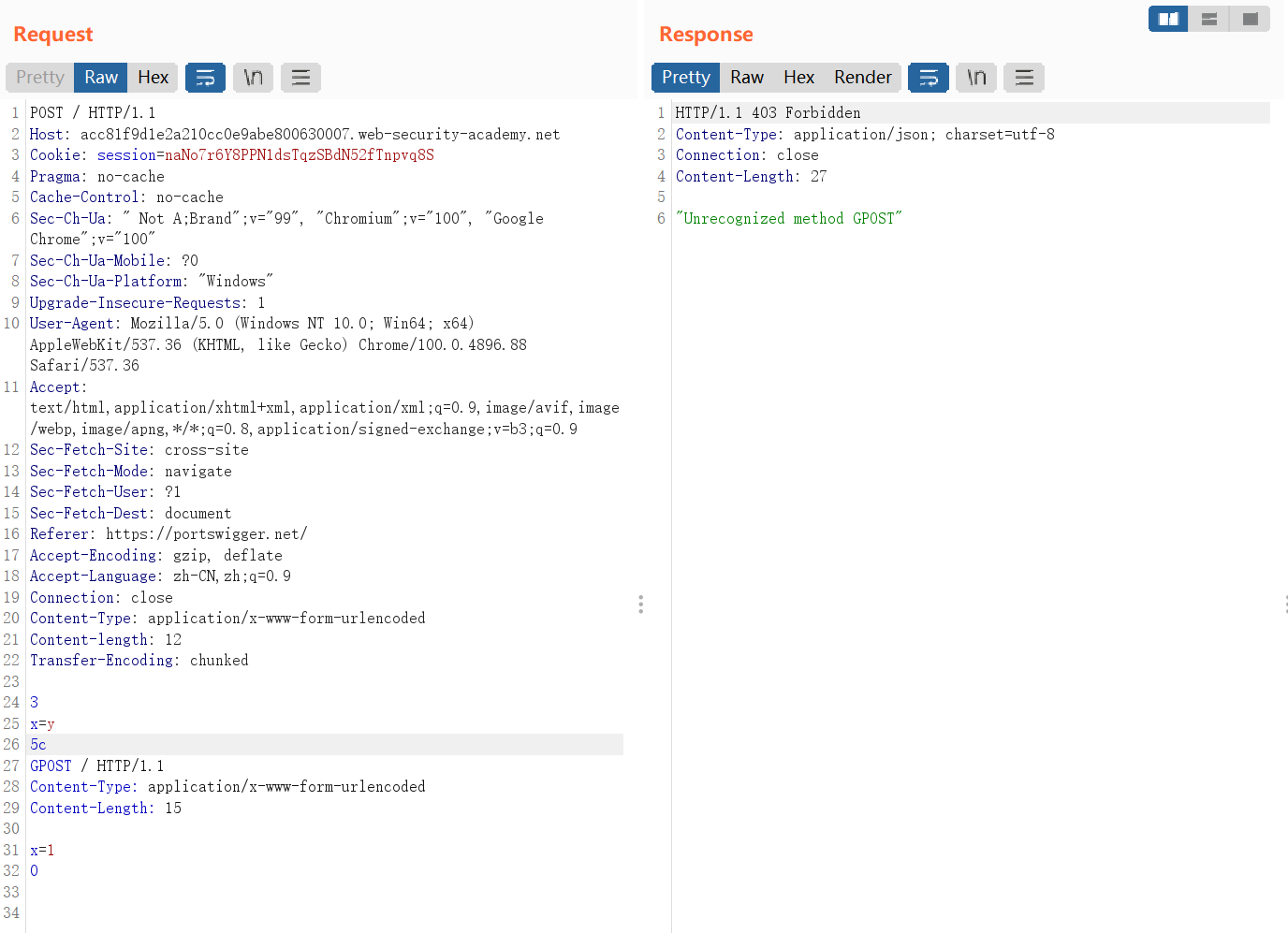1288x933 pixels.
Task: Select the Hex tab in Request panel
Action: (x=153, y=78)
